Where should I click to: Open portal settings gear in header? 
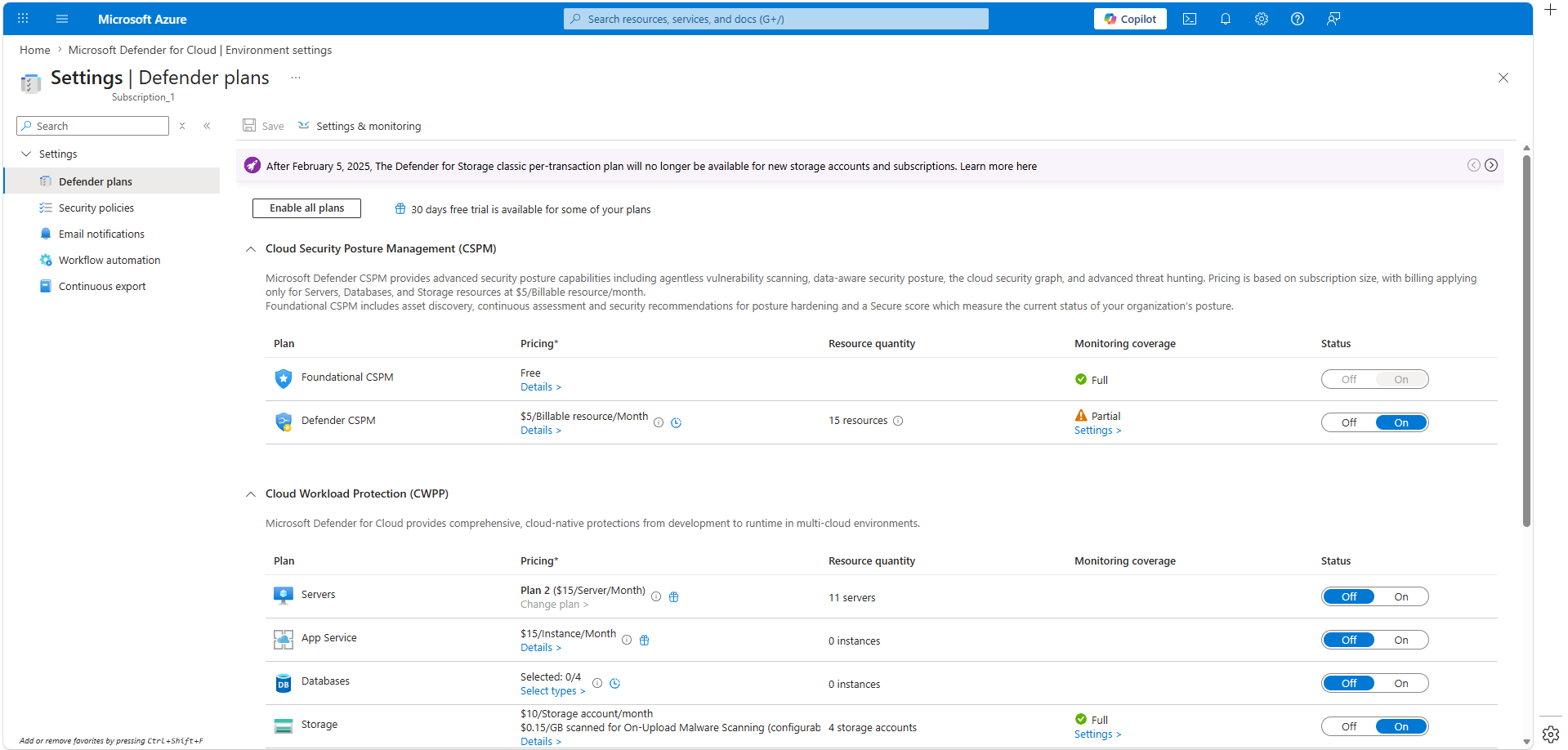(x=1262, y=19)
